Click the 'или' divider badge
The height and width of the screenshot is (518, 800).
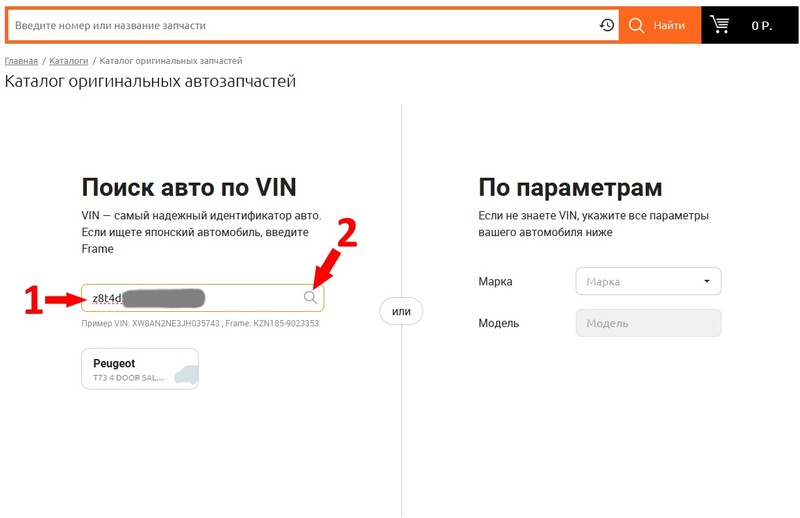click(401, 312)
